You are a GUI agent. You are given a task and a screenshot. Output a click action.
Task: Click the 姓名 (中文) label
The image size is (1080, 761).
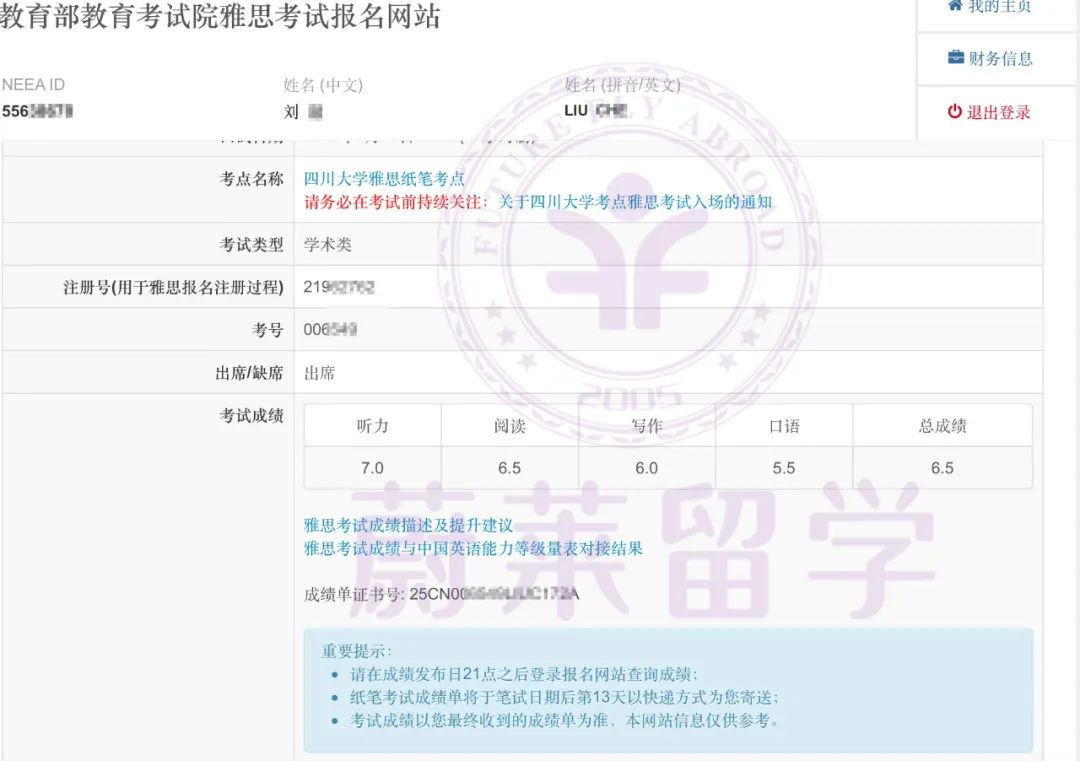[x=323, y=85]
